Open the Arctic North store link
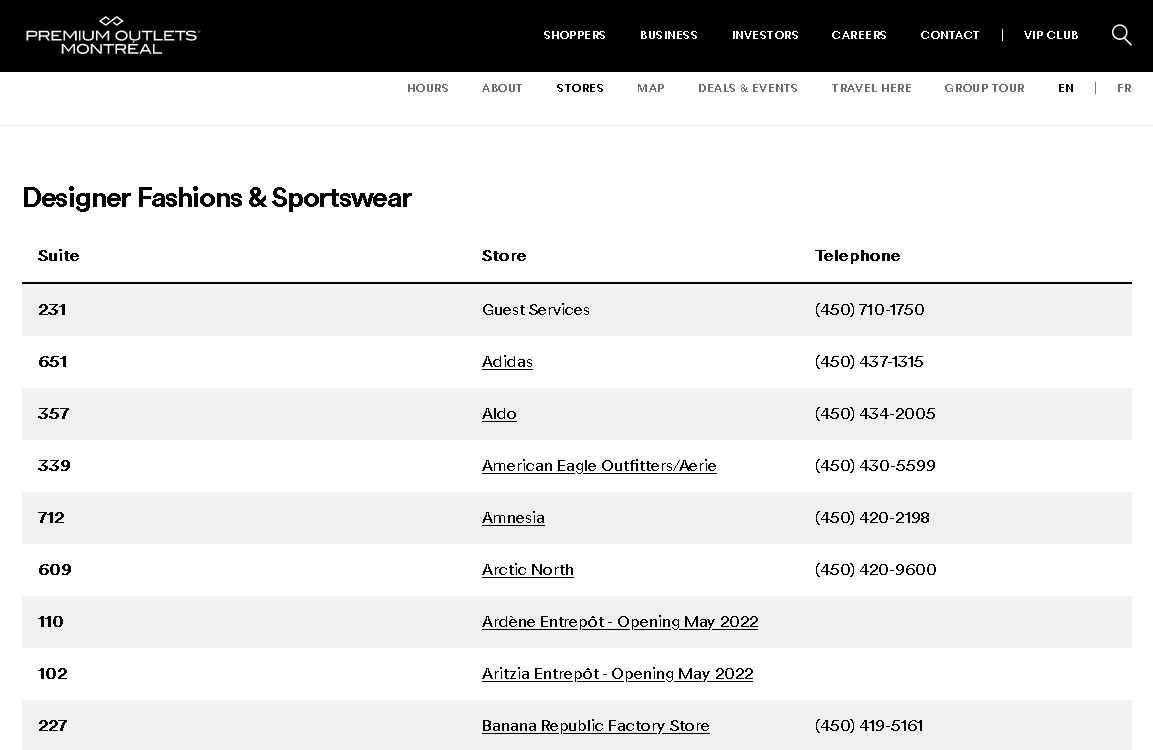Image resolution: width=1153 pixels, height=750 pixels. [528, 570]
